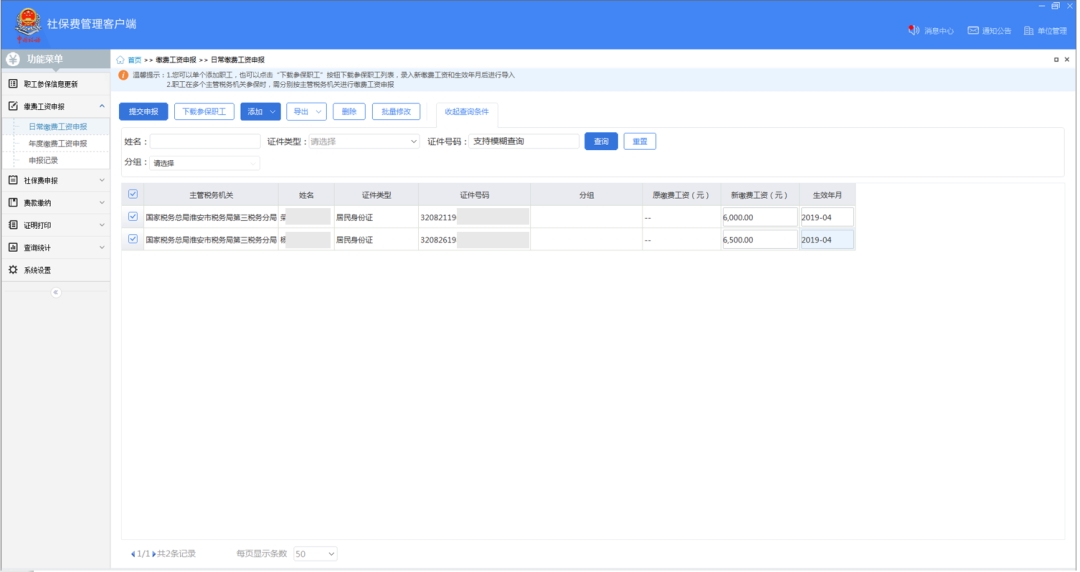
Task: Uncheck the second employee row checkbox
Action: coord(133,239)
